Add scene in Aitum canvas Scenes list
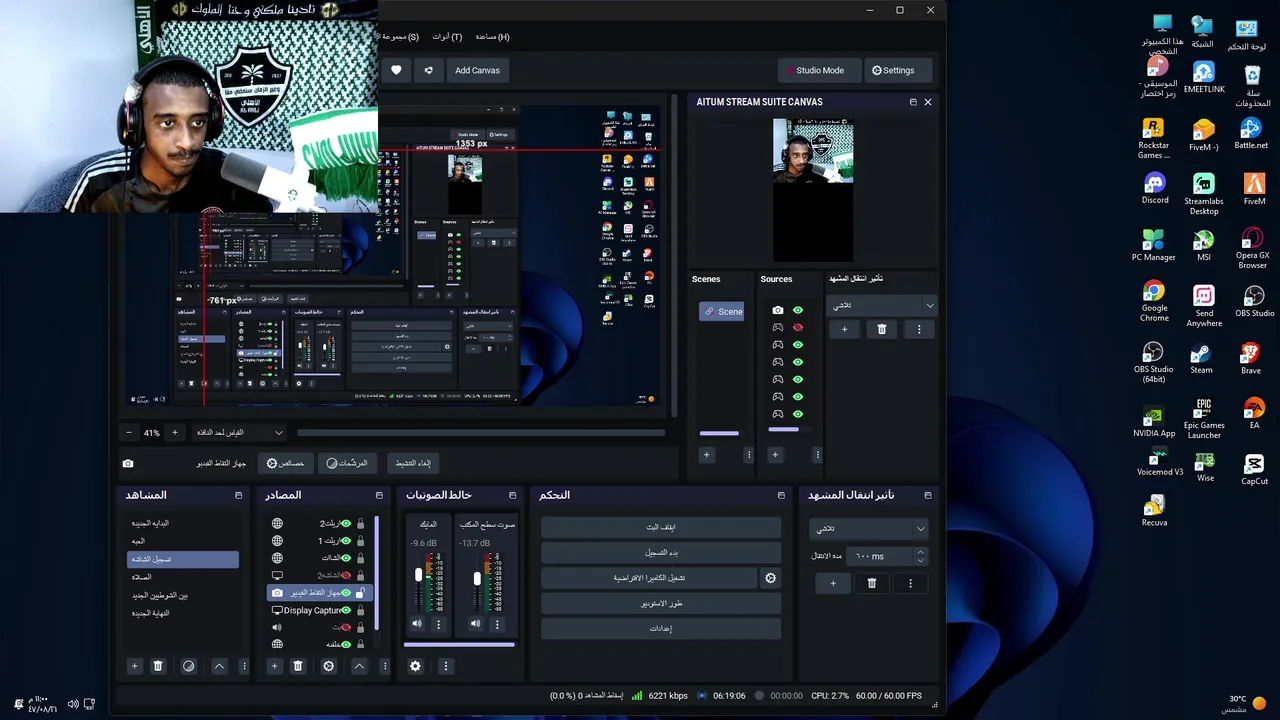This screenshot has width=1280, height=720. pos(706,455)
